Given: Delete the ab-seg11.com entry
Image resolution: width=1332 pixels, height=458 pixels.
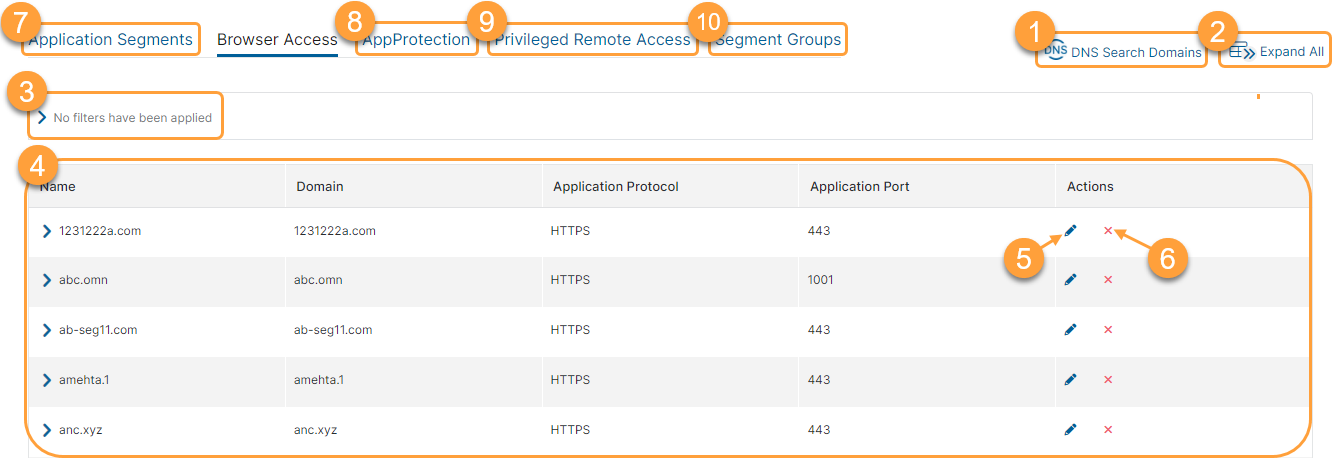Looking at the screenshot, I should (1108, 330).
